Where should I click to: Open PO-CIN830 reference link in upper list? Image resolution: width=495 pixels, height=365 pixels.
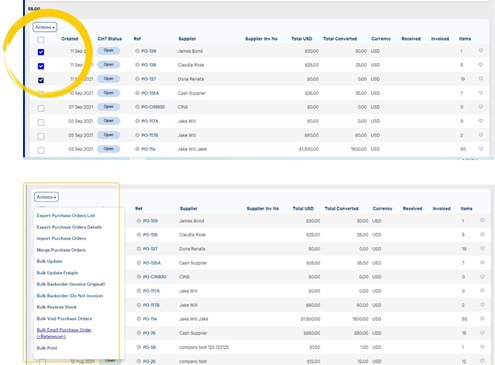click(153, 107)
